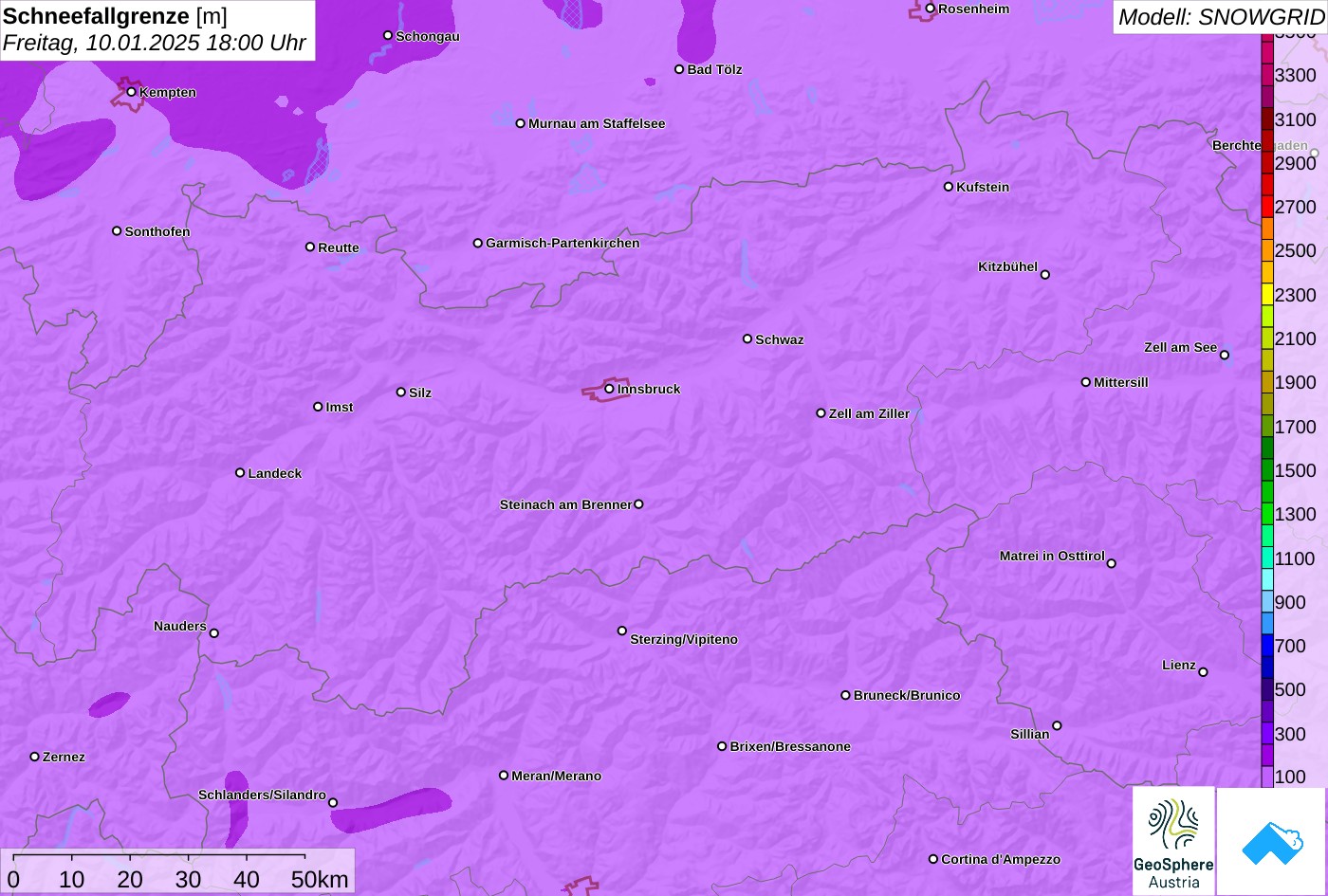The height and width of the screenshot is (896, 1328).
Task: Click the Bruneck/Brunico marker dot
Action: 846,695
